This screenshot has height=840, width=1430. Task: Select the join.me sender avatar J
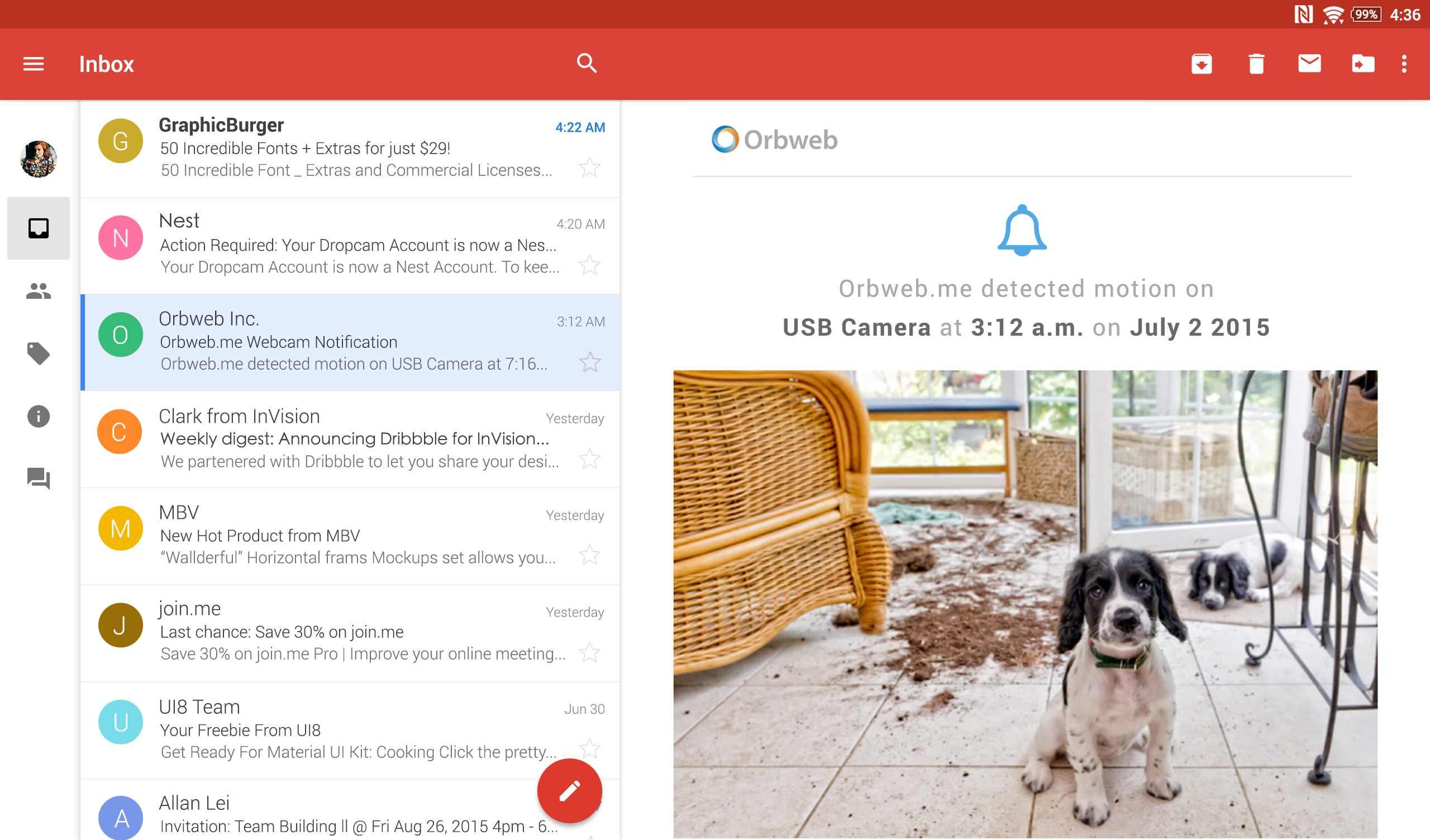click(120, 626)
